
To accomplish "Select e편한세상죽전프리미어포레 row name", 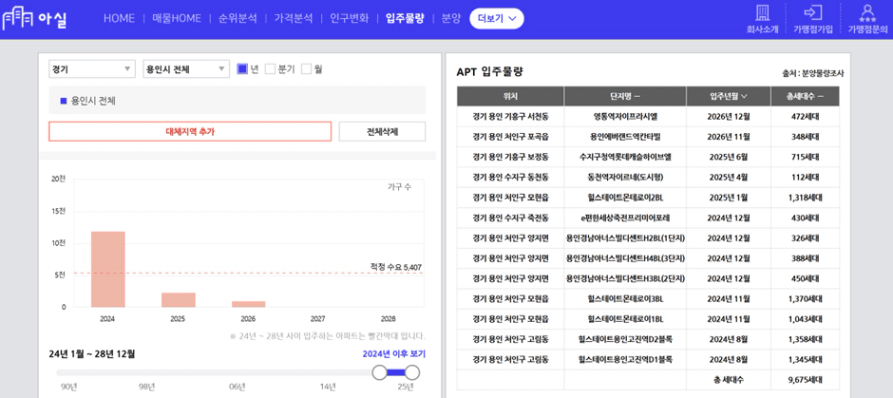I will 625,218.
